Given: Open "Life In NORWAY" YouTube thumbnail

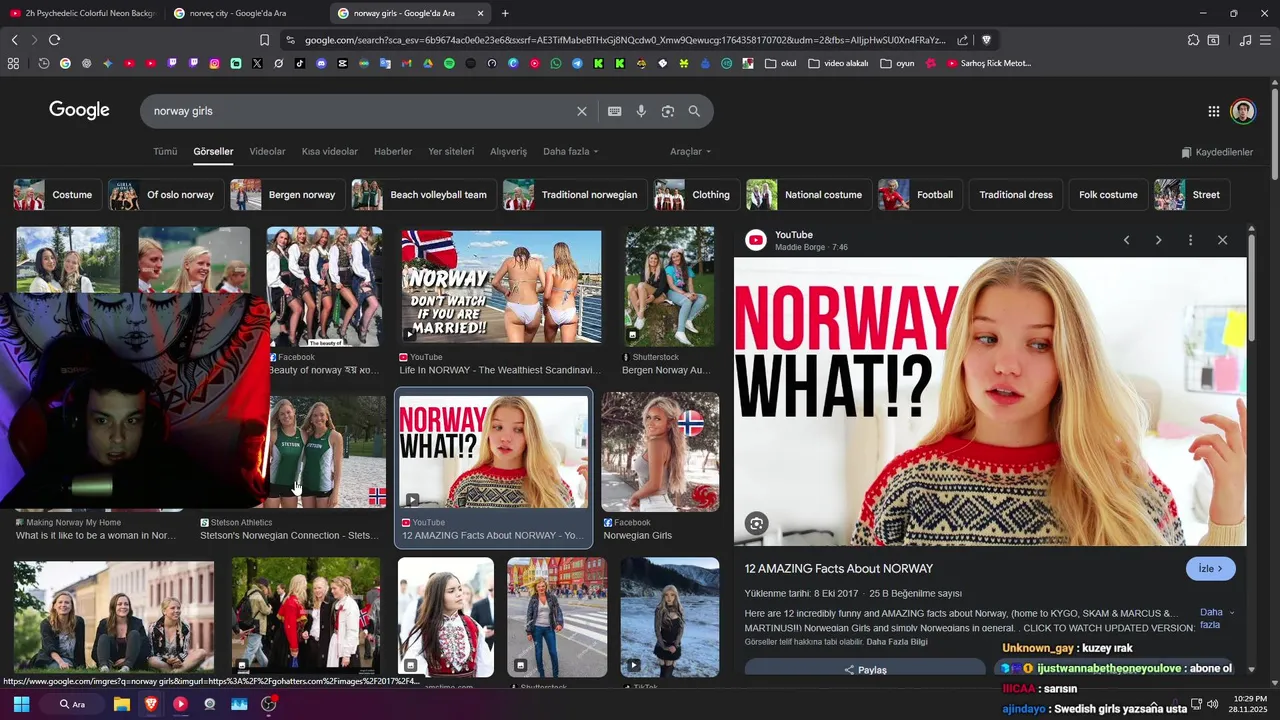Looking at the screenshot, I should pyautogui.click(x=501, y=288).
